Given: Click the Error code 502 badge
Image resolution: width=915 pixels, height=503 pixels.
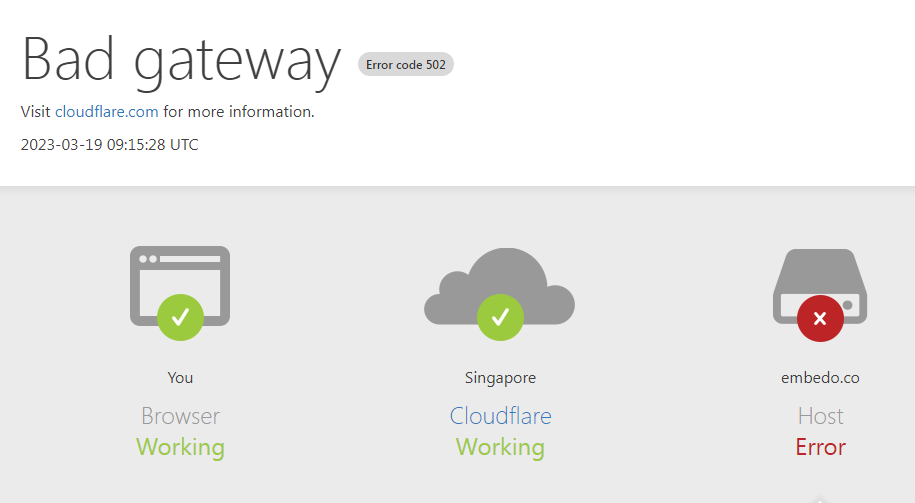Looking at the screenshot, I should [x=406, y=65].
